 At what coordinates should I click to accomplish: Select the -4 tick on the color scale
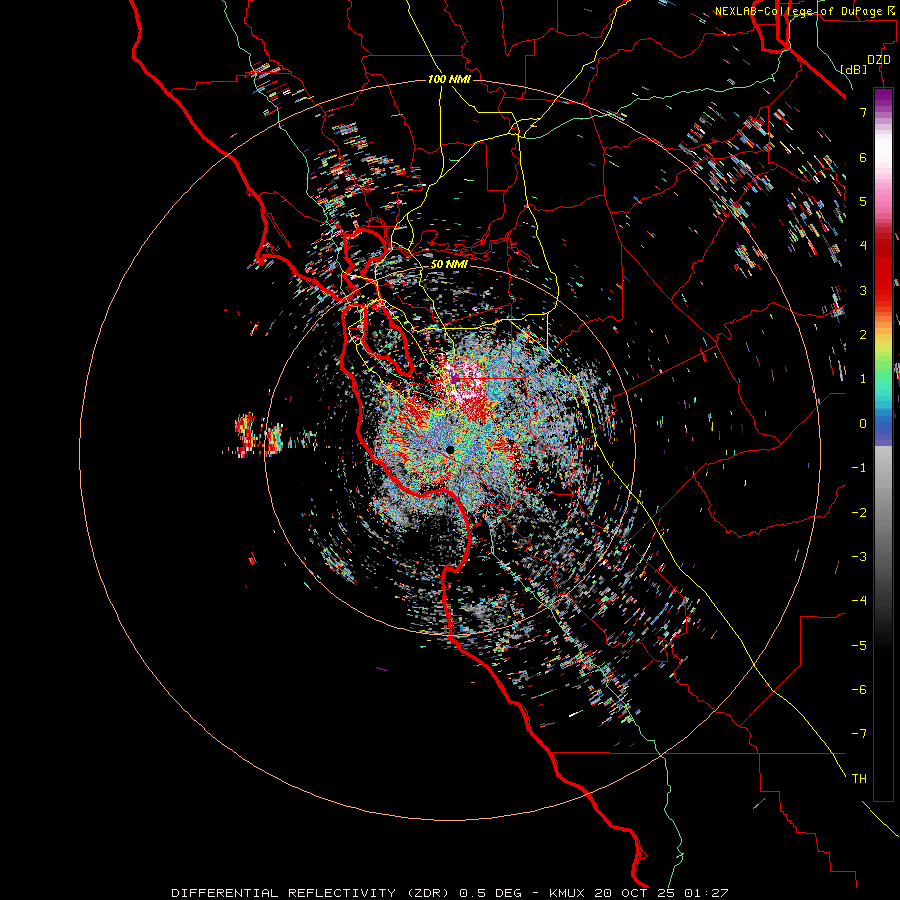(x=859, y=601)
